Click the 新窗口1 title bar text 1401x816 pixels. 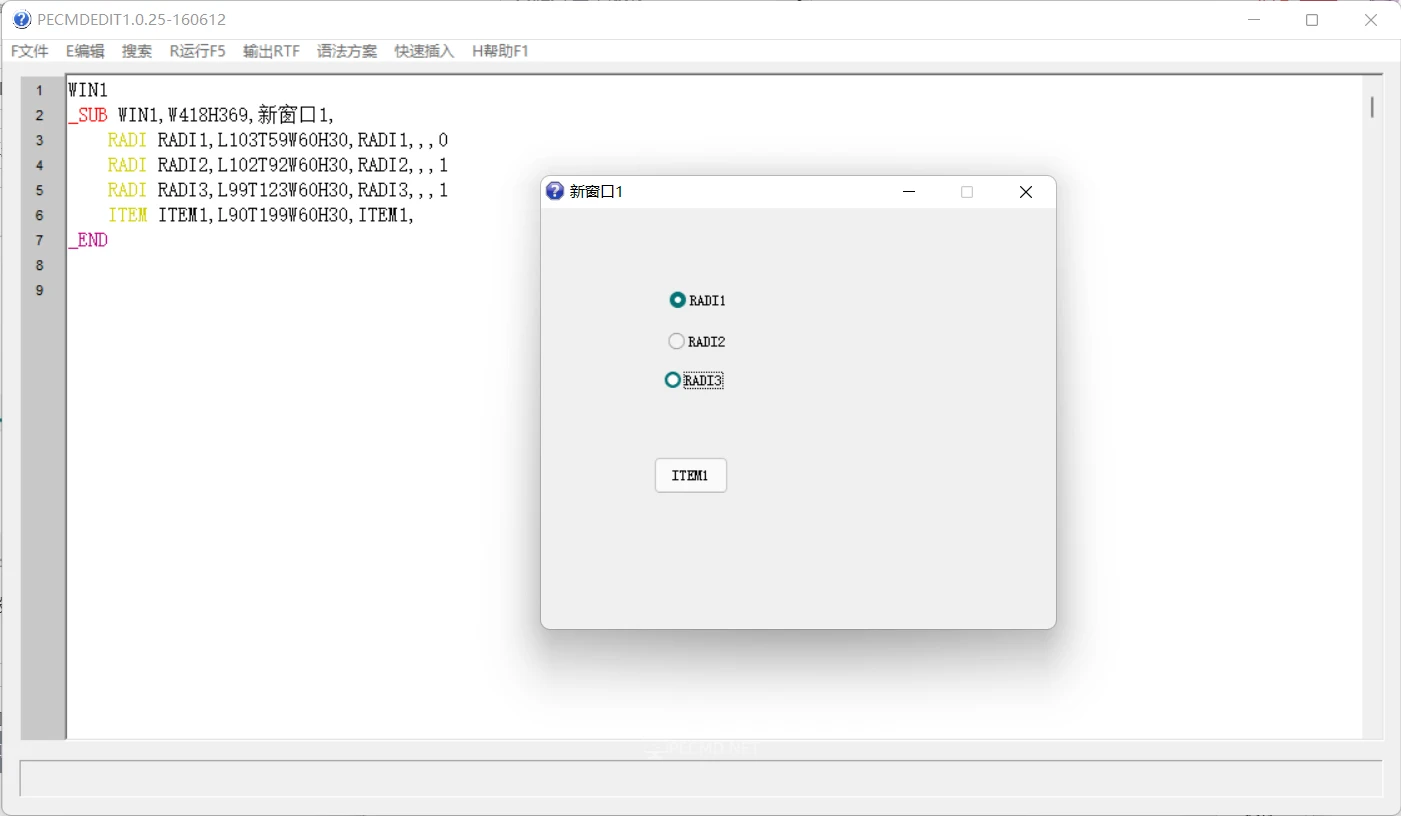click(x=597, y=192)
